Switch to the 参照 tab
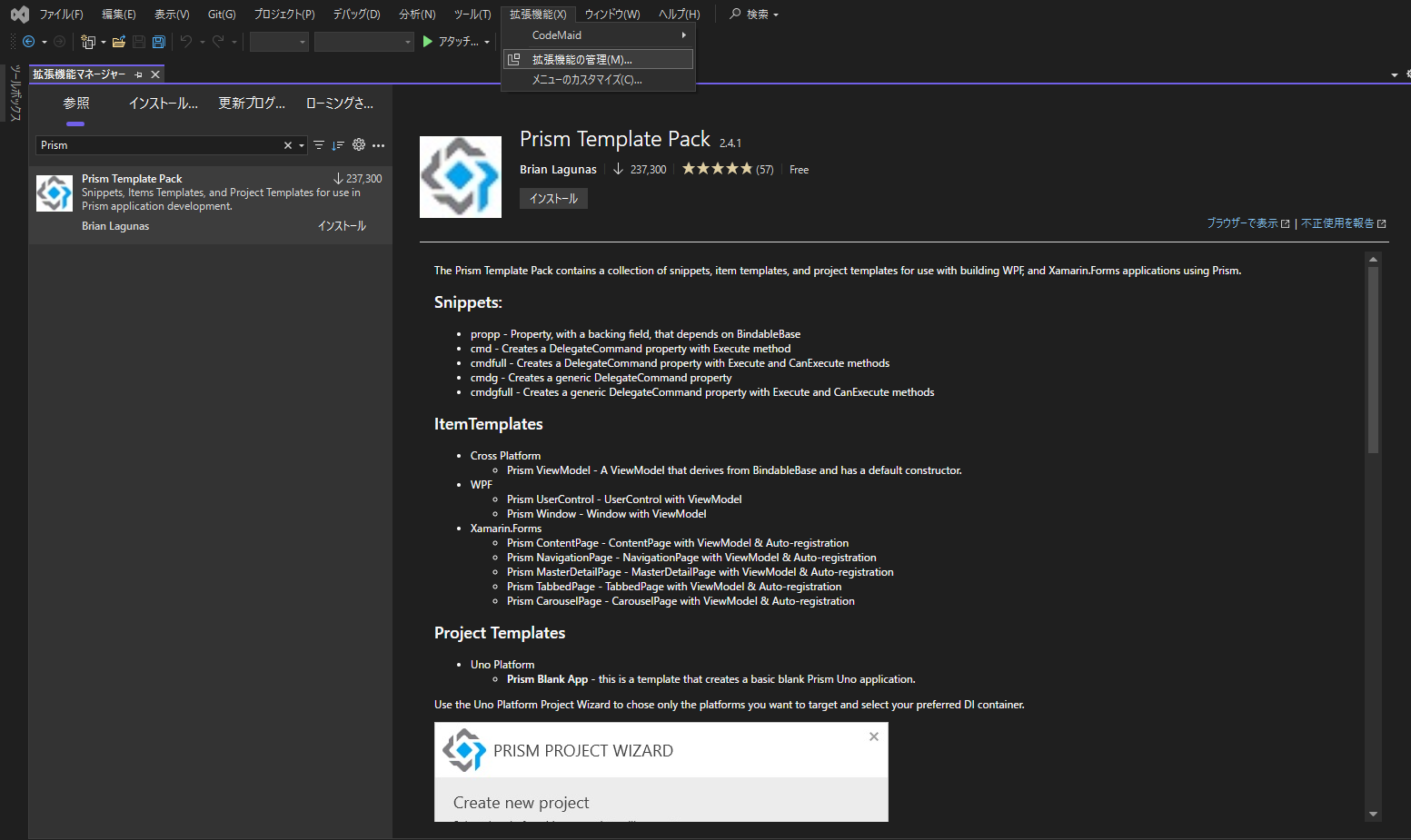 coord(76,104)
